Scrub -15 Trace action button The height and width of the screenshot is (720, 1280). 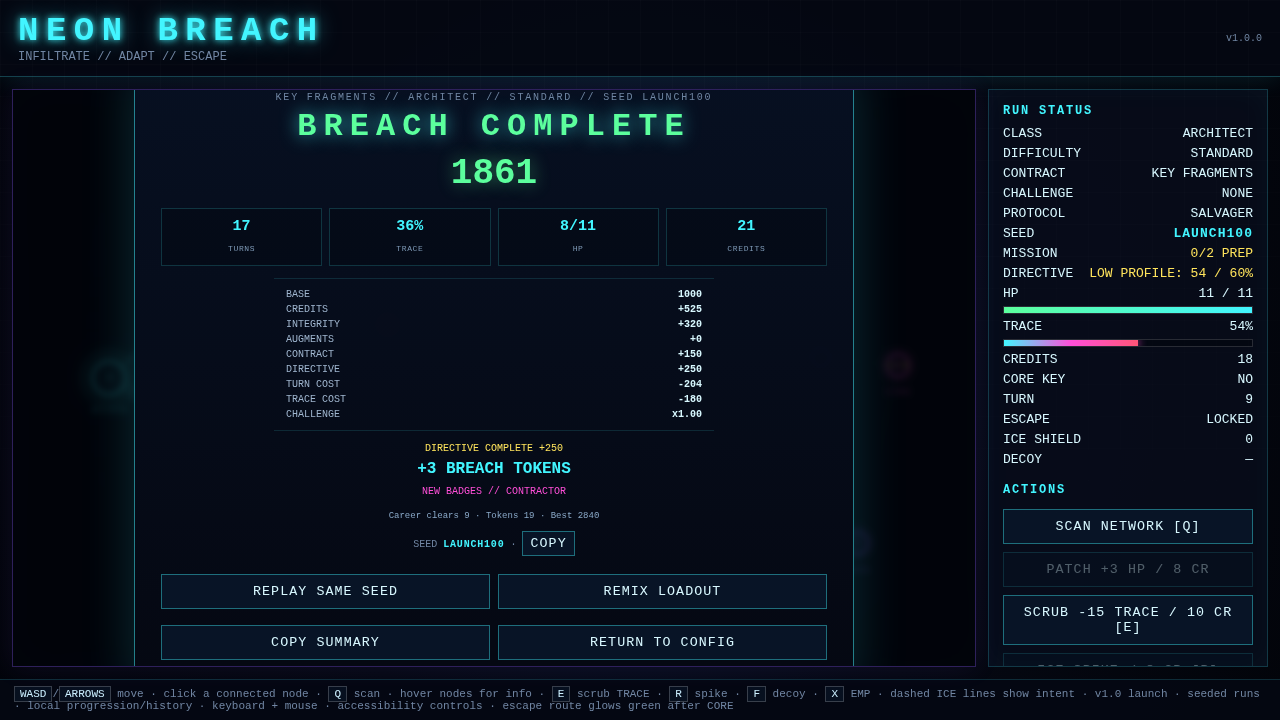pyautogui.click(x=1128, y=620)
